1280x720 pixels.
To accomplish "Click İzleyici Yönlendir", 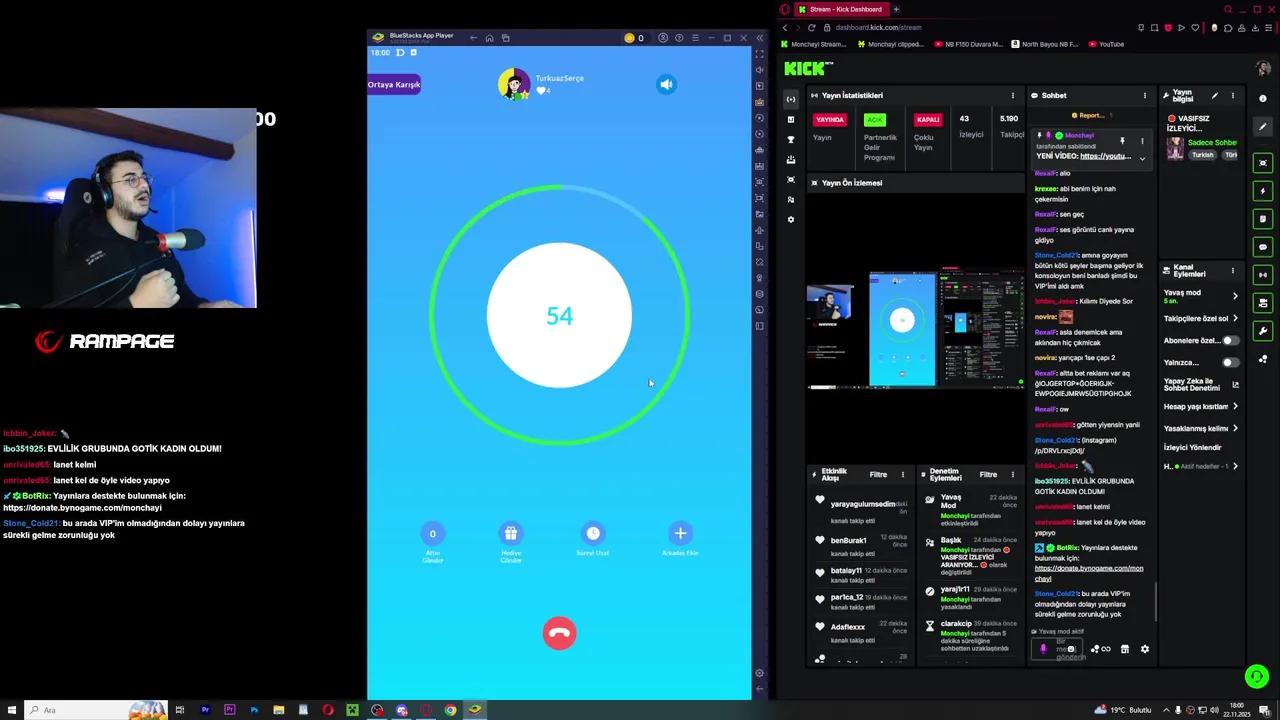I will click(1192, 447).
